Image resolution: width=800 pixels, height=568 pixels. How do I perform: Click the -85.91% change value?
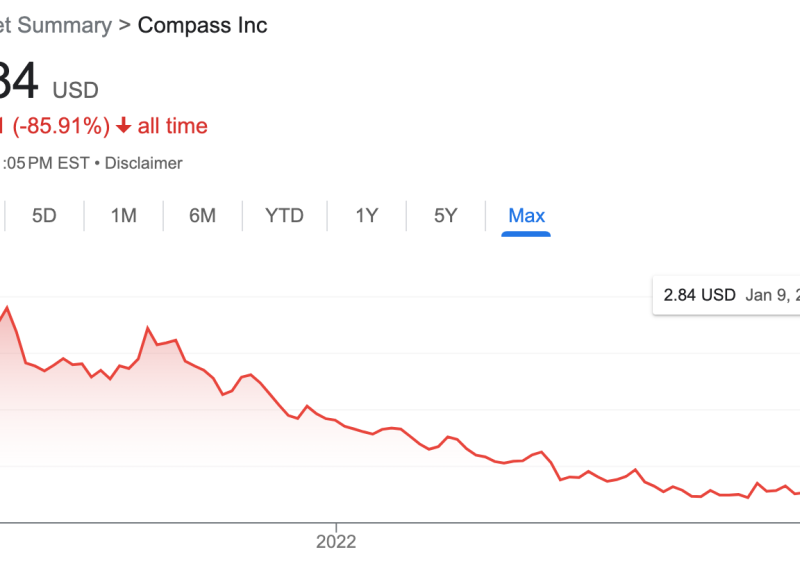coord(60,126)
